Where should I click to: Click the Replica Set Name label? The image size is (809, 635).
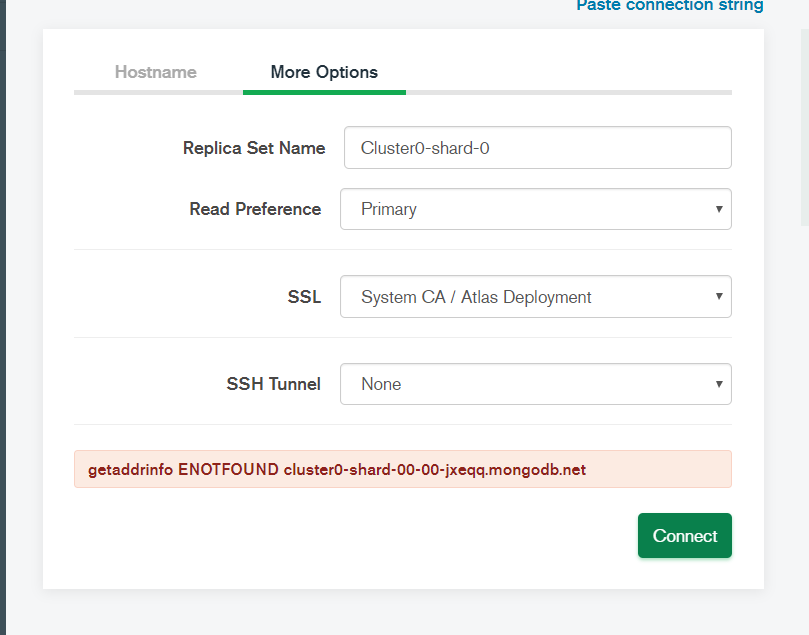pos(254,148)
